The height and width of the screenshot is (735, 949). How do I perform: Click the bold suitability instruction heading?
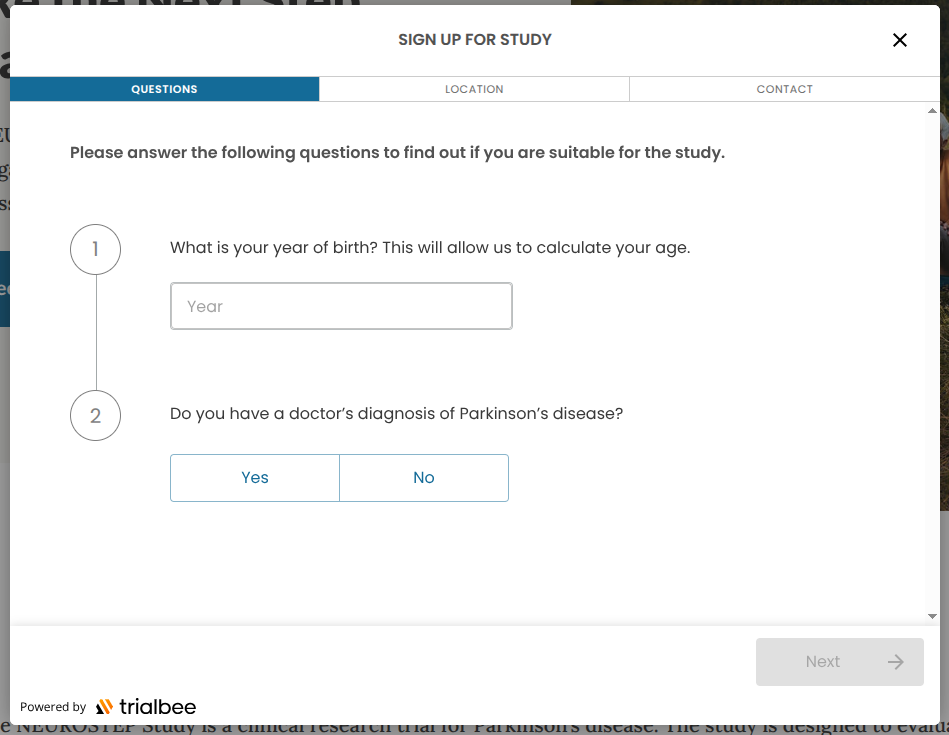[397, 153]
